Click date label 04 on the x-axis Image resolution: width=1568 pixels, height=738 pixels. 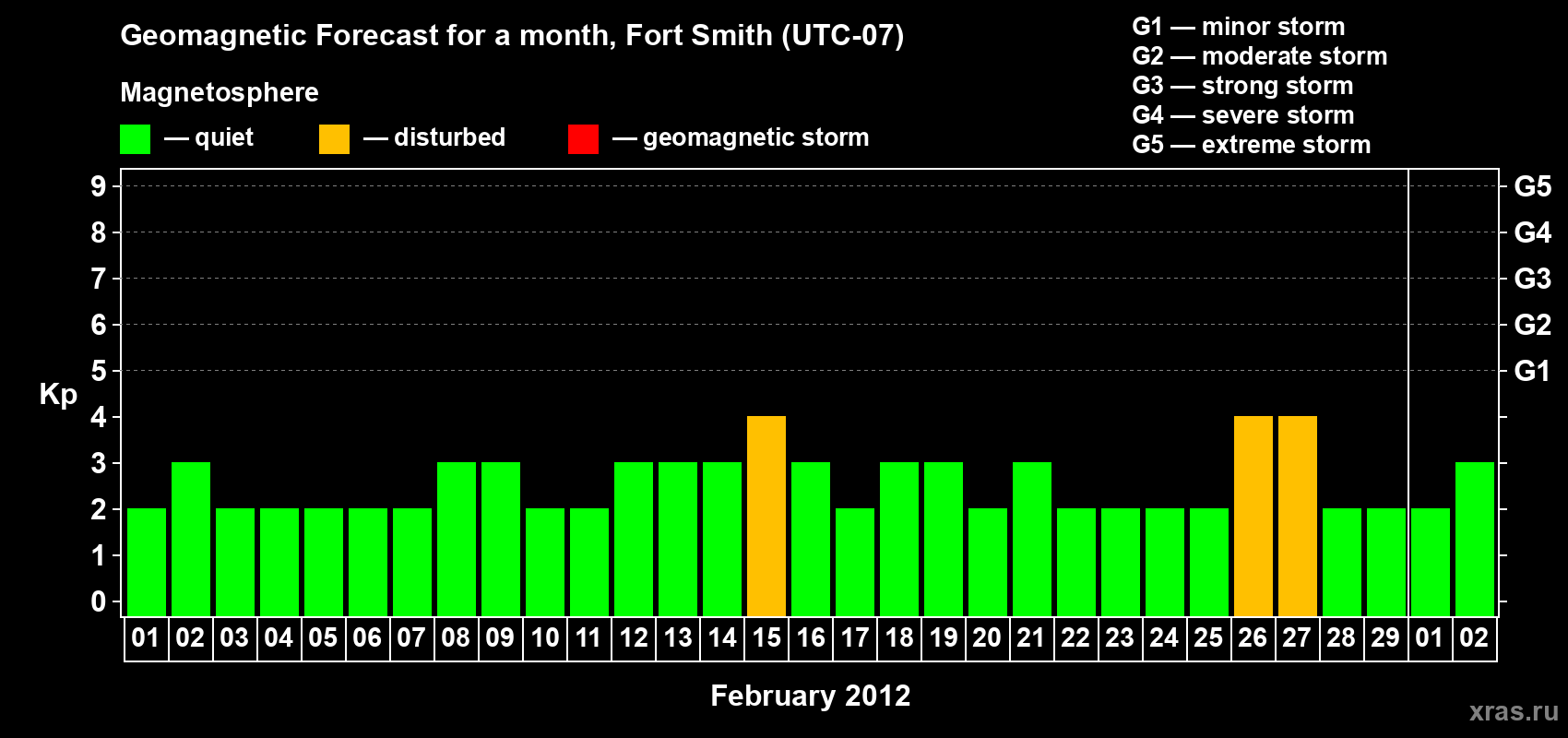(x=279, y=638)
